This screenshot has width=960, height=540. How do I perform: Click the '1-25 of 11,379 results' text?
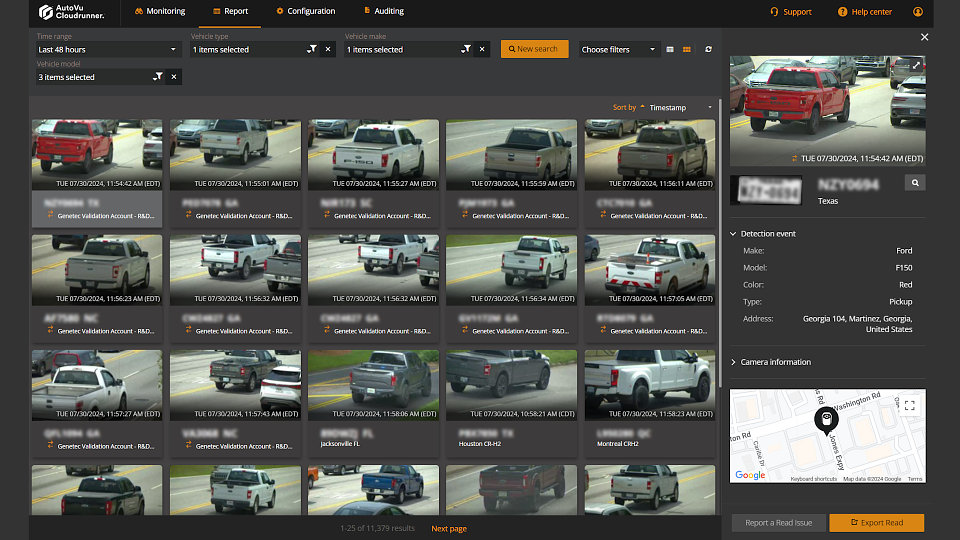click(377, 528)
